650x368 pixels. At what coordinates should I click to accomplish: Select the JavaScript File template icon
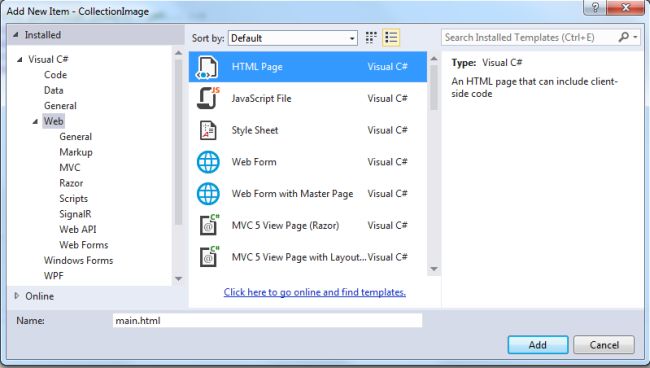click(x=208, y=98)
